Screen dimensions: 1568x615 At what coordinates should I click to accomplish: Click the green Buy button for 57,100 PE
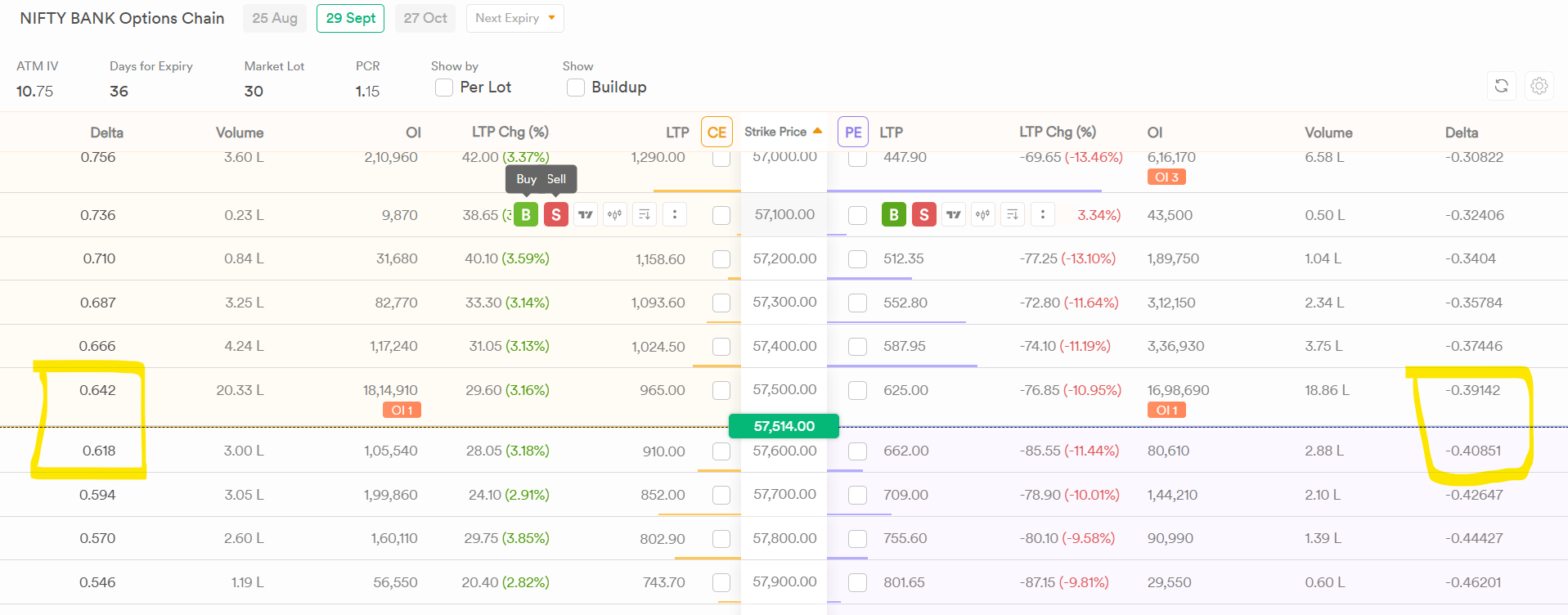coord(894,215)
